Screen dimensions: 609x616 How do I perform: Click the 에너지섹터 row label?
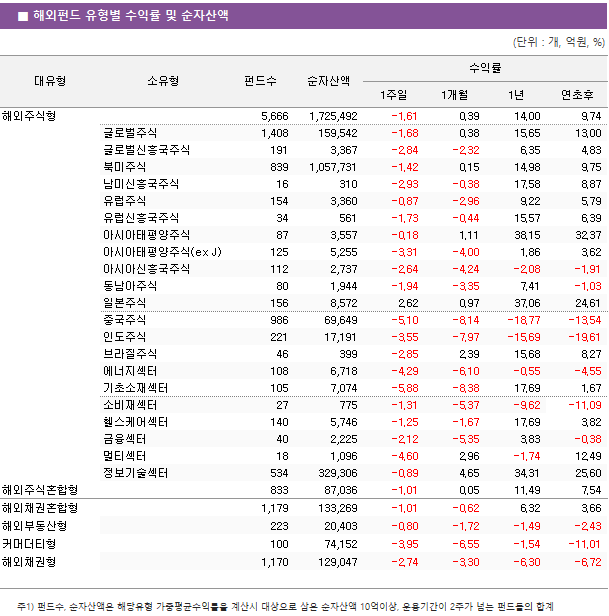(x=130, y=371)
